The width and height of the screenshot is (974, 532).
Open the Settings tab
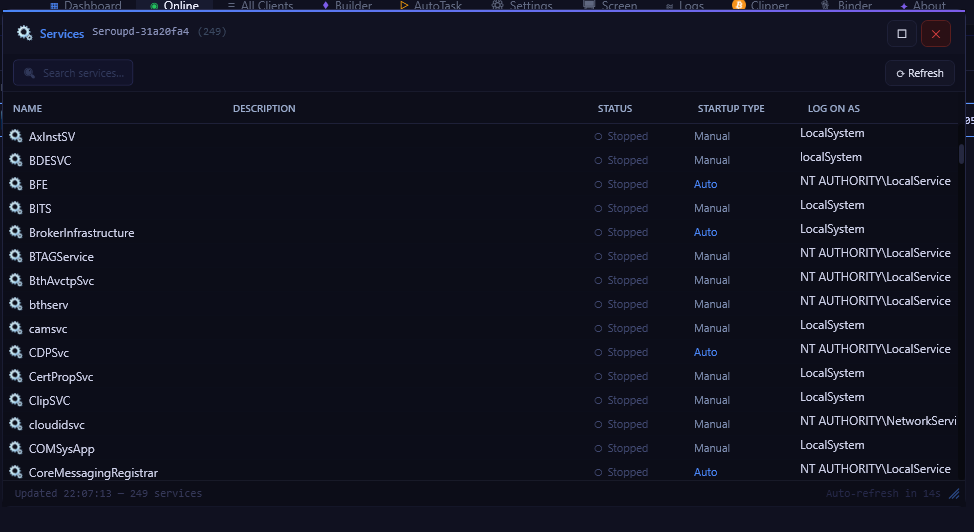(x=522, y=6)
